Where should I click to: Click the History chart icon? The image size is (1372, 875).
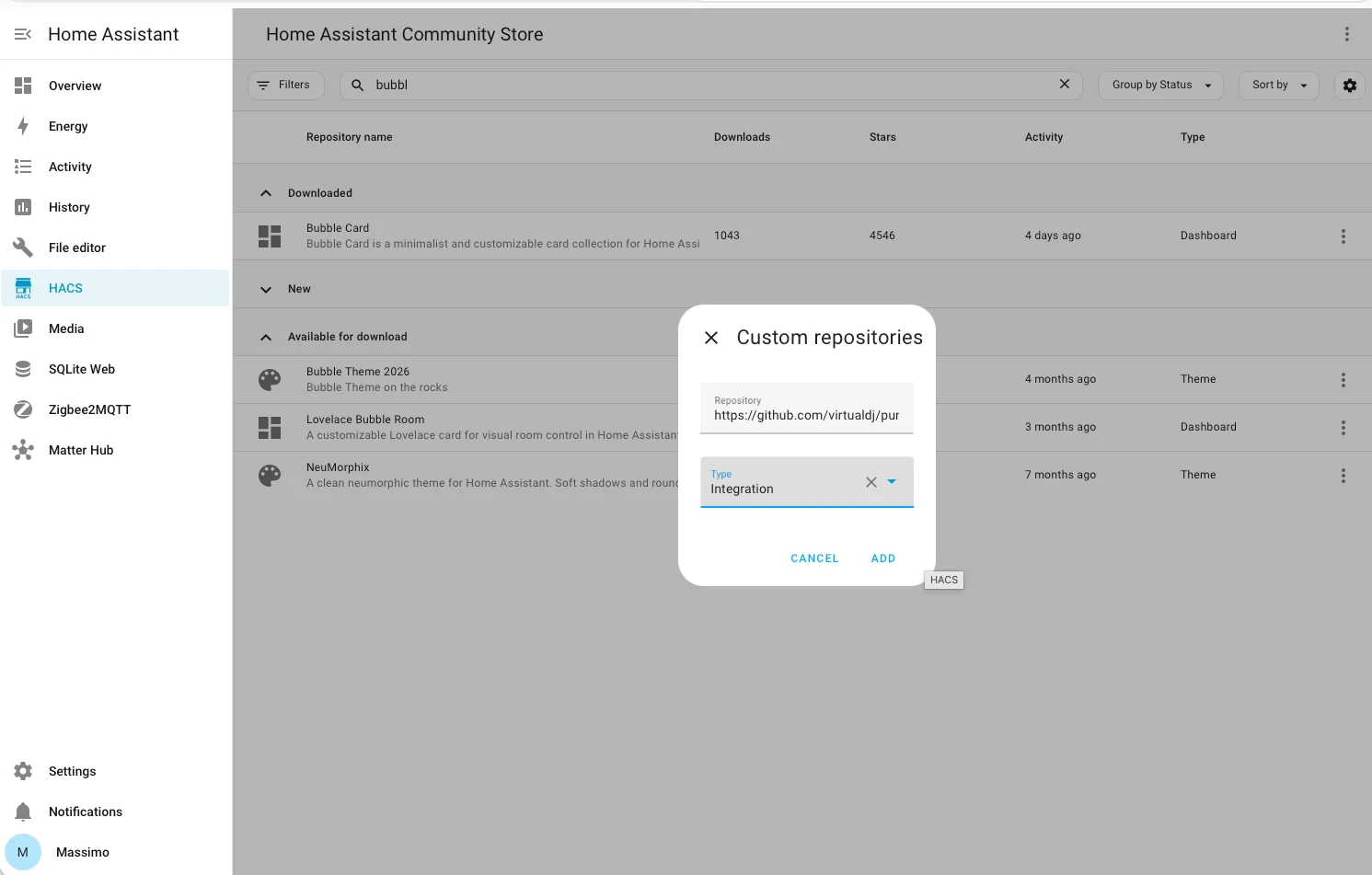click(23, 207)
